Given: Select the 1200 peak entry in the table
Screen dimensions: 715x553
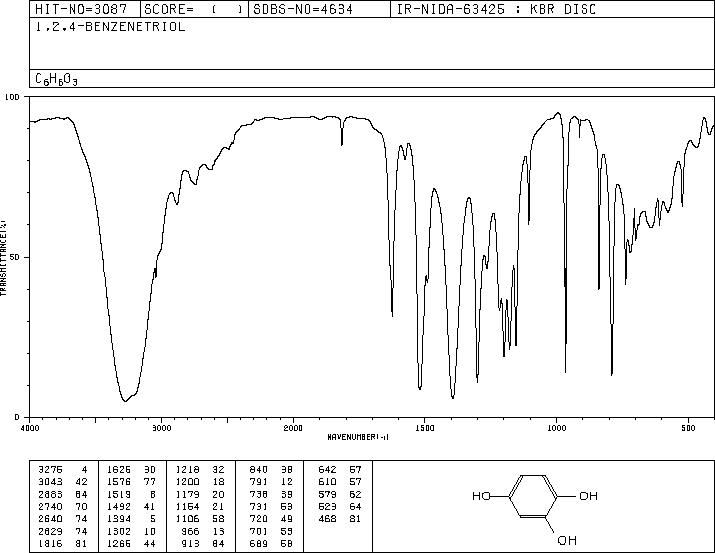Looking at the screenshot, I should 200,482.
